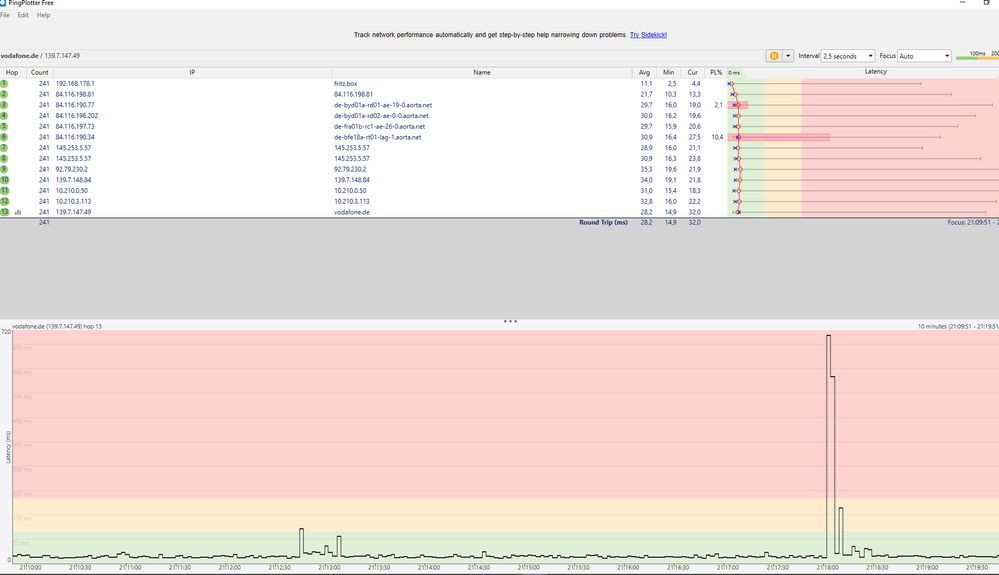Open the dropdown arrow beside the pause button
Image resolution: width=999 pixels, height=575 pixels.
coord(788,56)
